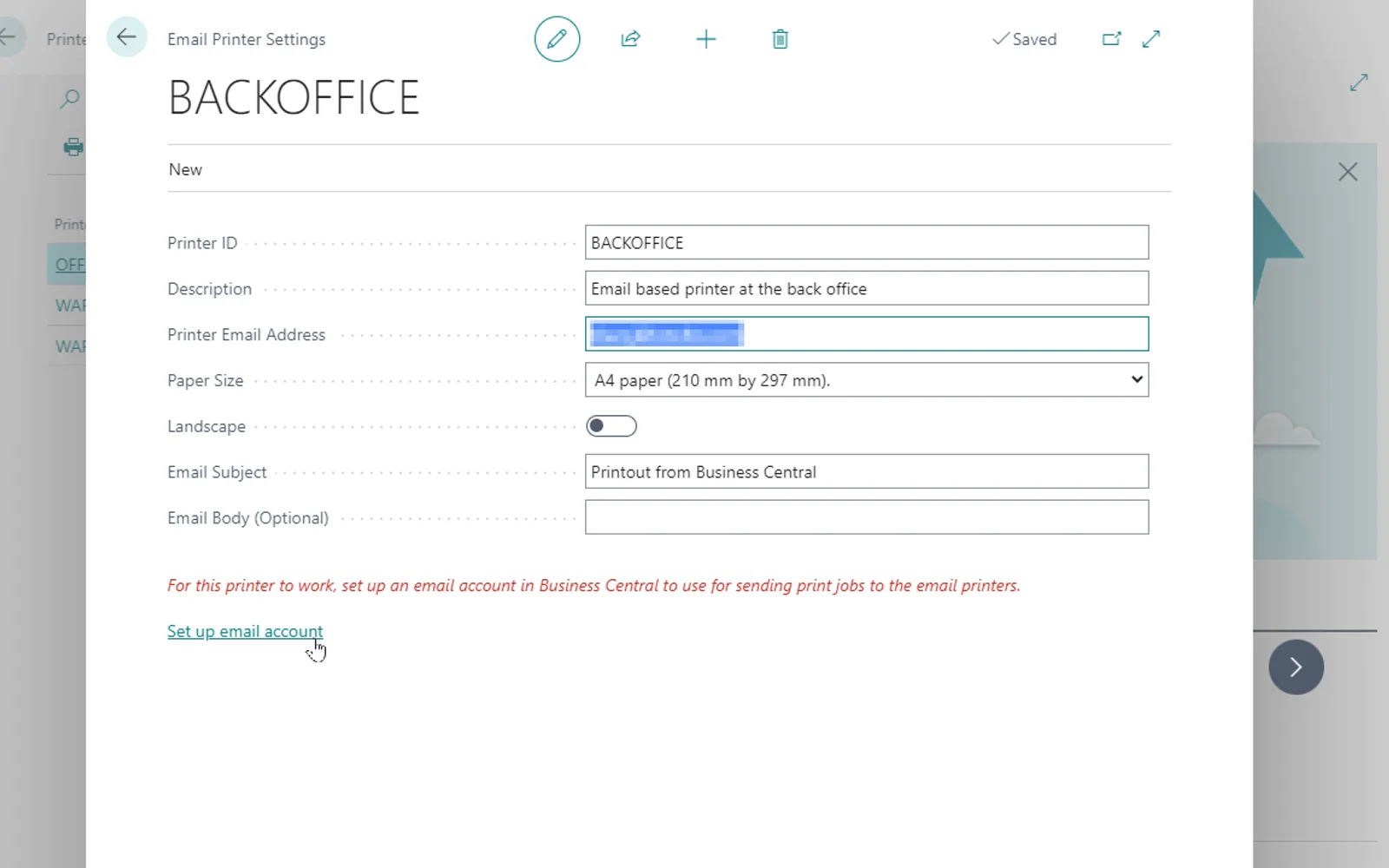Toggle edit mode with the pencil icon
1389x868 pixels.
tap(556, 39)
